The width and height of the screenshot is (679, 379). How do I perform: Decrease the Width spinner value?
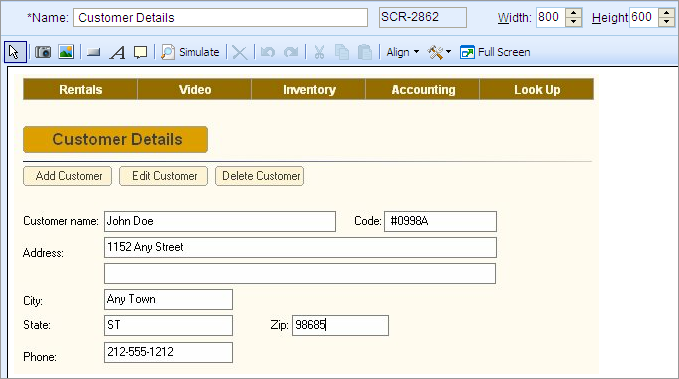coord(573,22)
